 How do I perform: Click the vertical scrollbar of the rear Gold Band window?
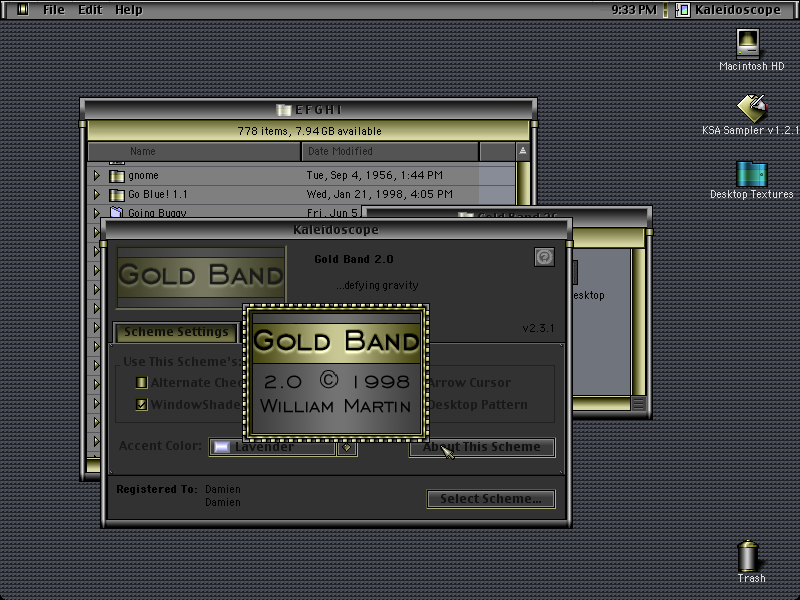[x=638, y=321]
